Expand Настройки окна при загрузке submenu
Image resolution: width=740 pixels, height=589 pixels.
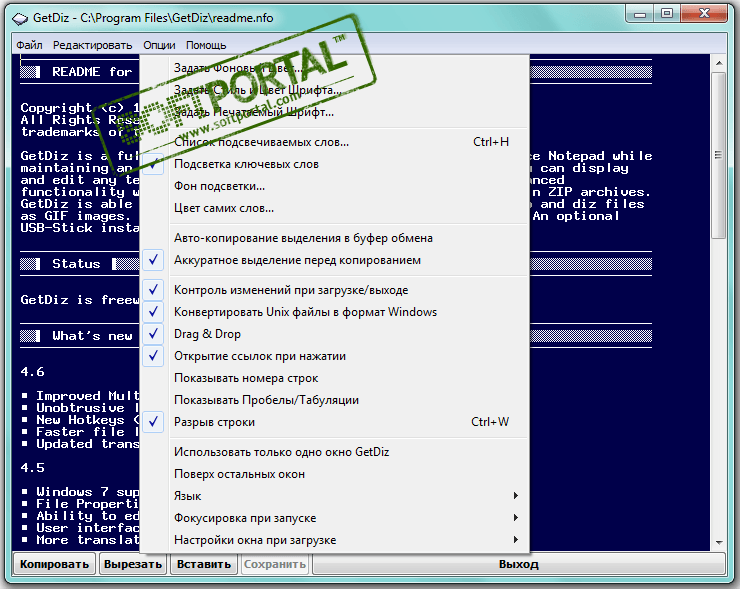click(335, 540)
